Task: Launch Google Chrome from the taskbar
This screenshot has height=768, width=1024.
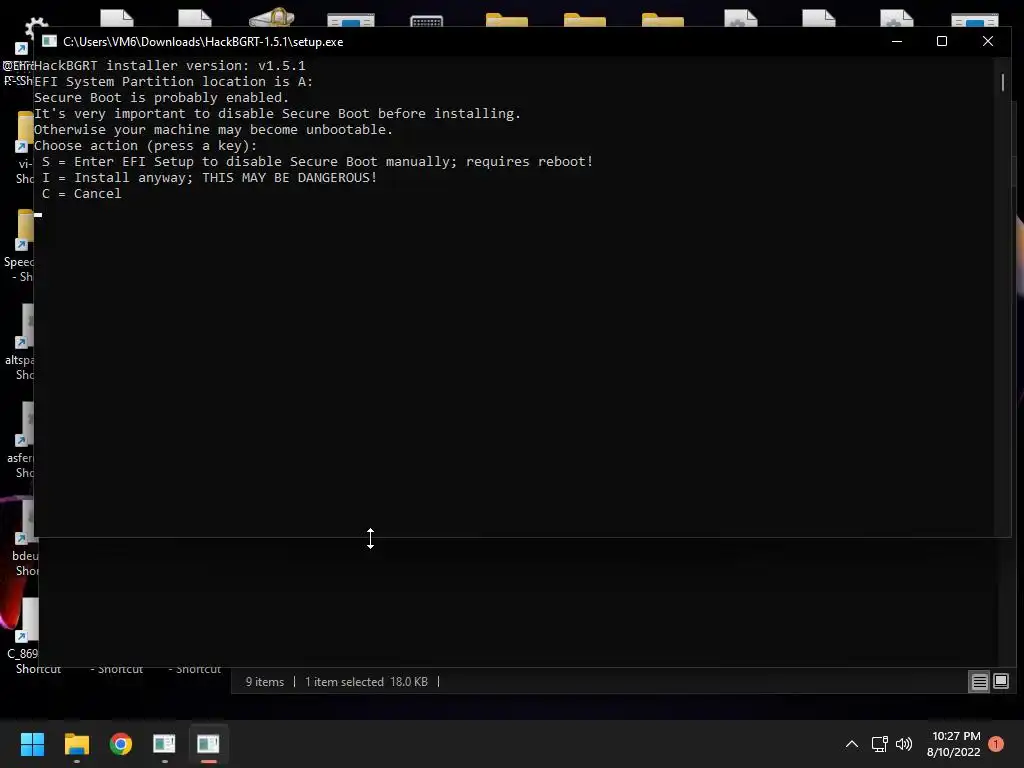Action: coord(121,744)
